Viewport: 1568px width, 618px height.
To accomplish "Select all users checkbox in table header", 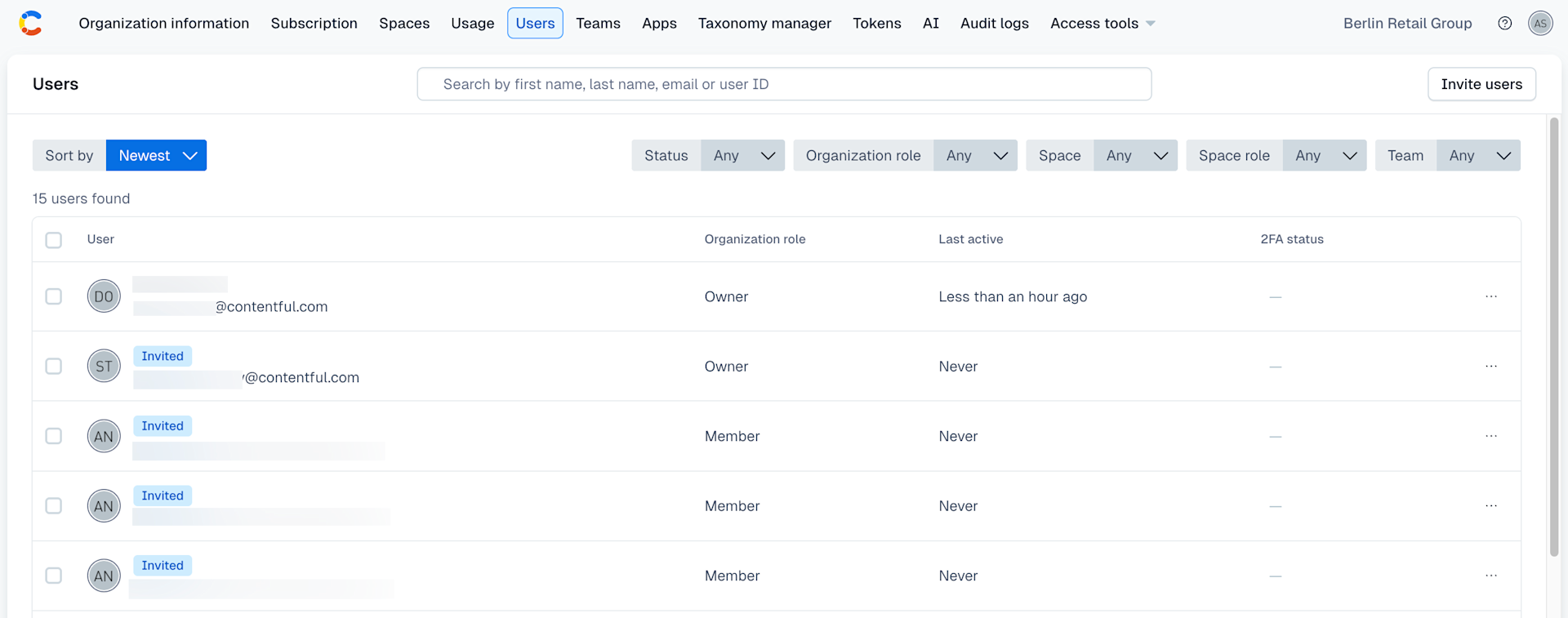I will coord(54,240).
